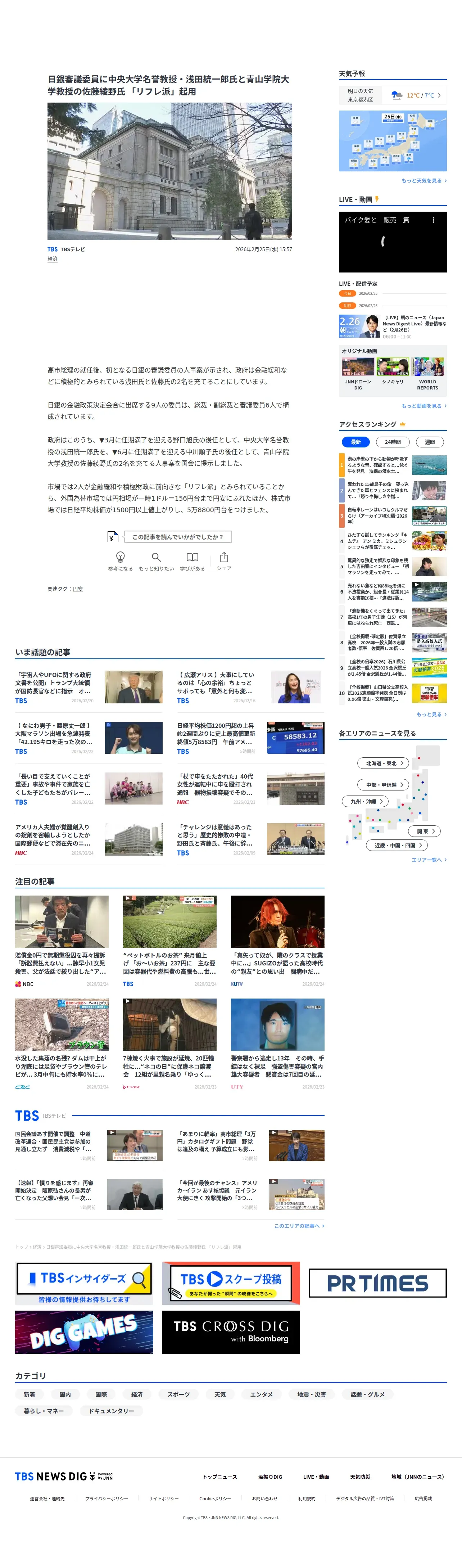462x1568 pixels.
Task: Click the 参考になる lightbulb reaction icon
Action: (x=121, y=557)
